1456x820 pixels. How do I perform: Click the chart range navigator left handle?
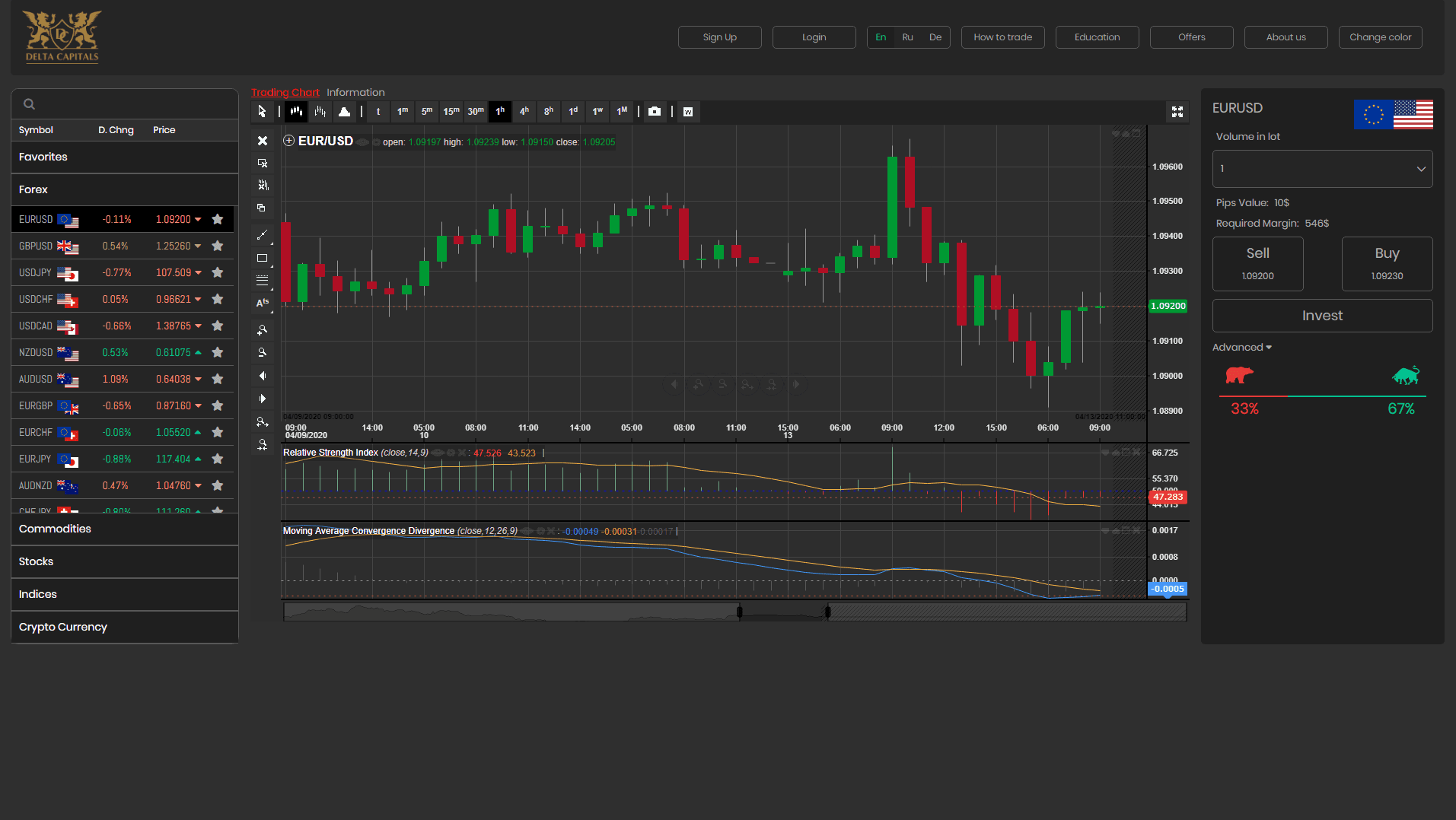(739, 612)
